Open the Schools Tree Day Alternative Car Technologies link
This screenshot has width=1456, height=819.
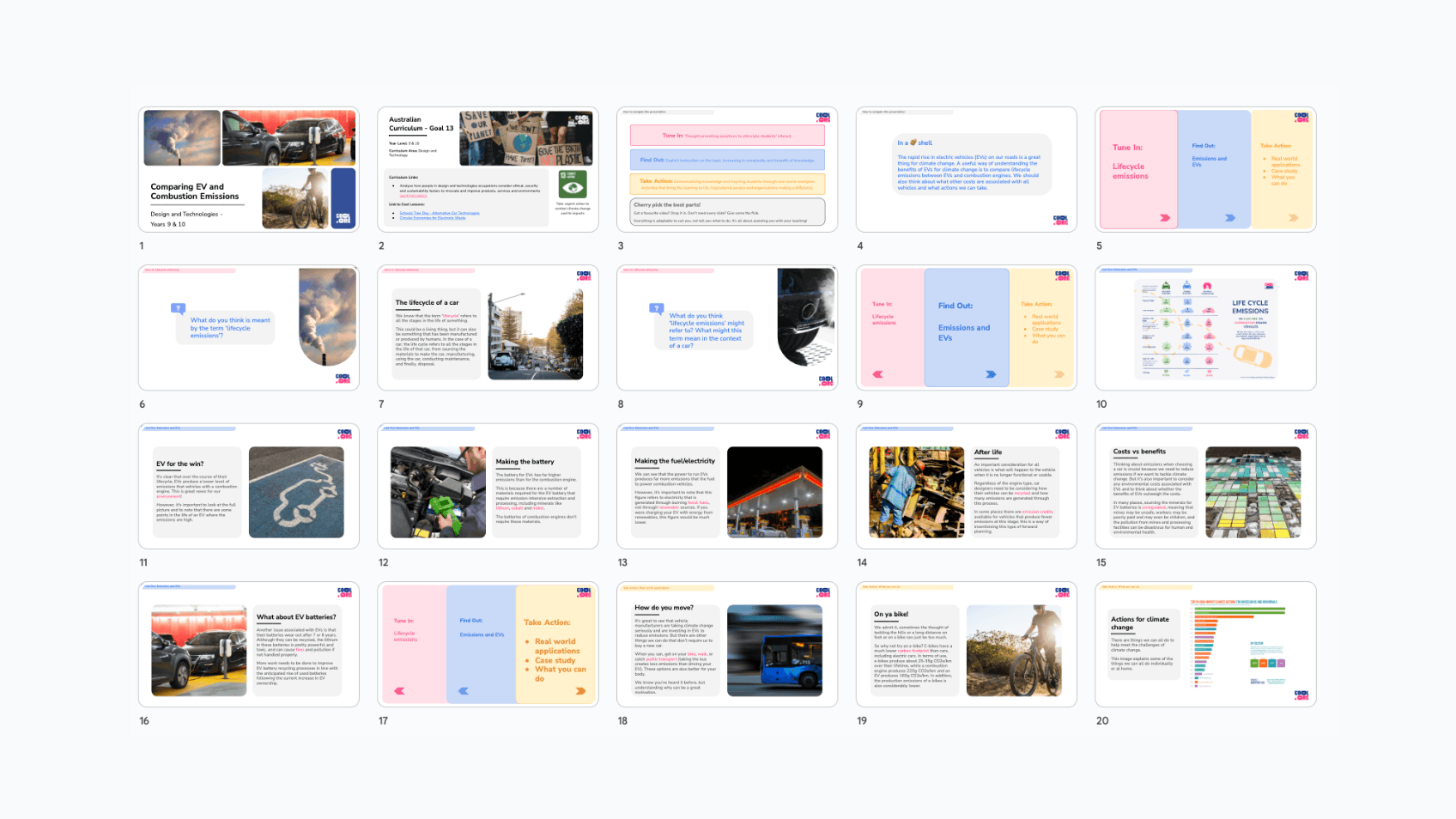440,213
